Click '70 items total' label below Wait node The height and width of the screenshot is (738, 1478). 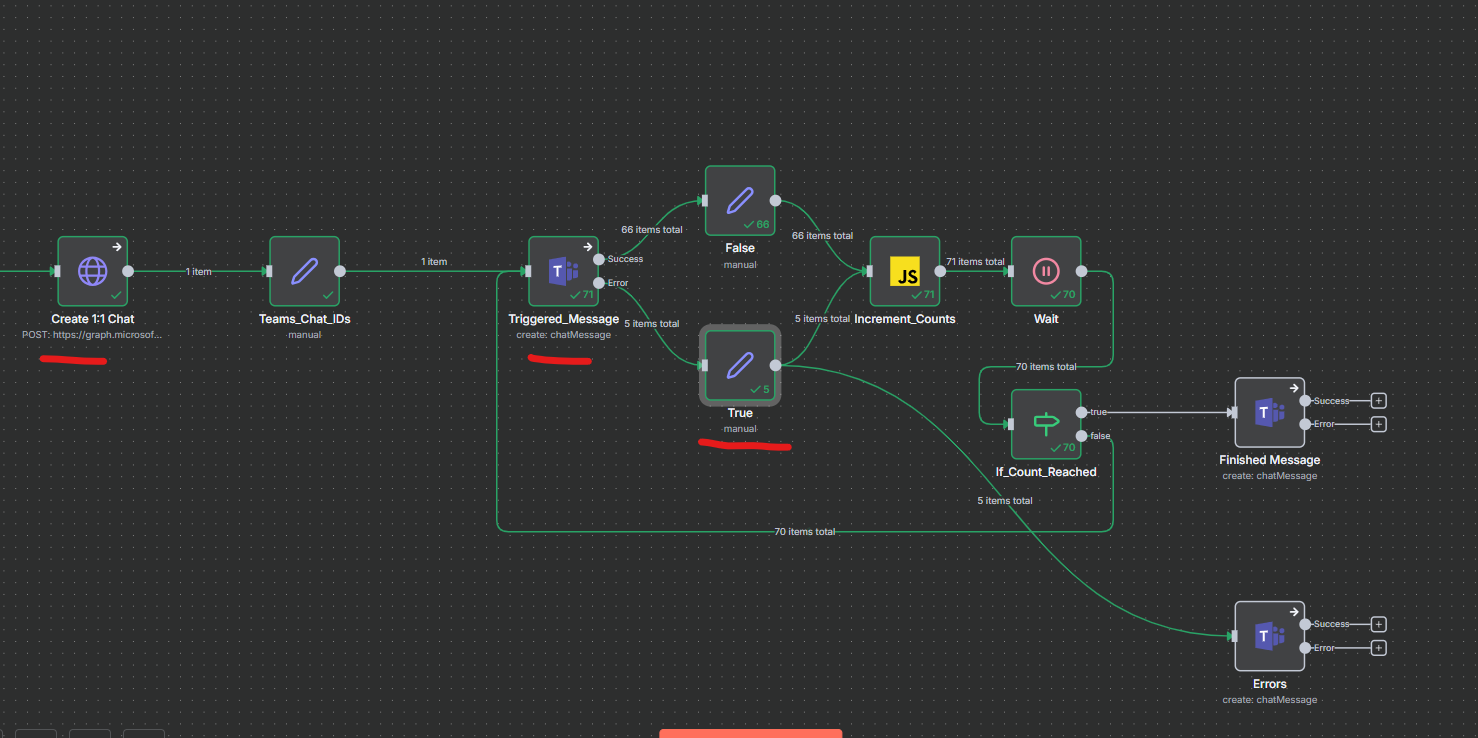(x=1046, y=367)
